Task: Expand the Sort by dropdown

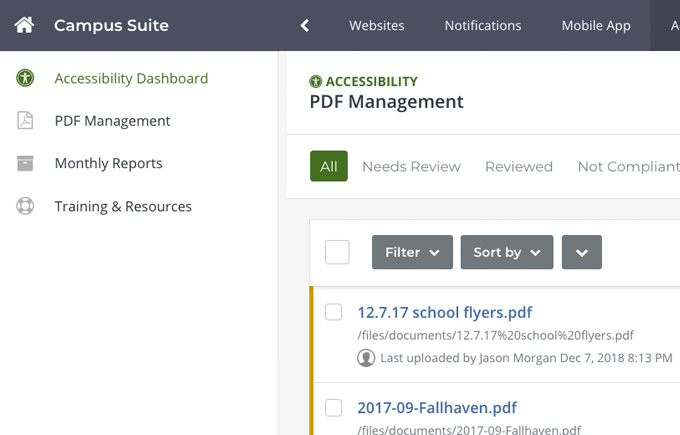Action: 506,252
